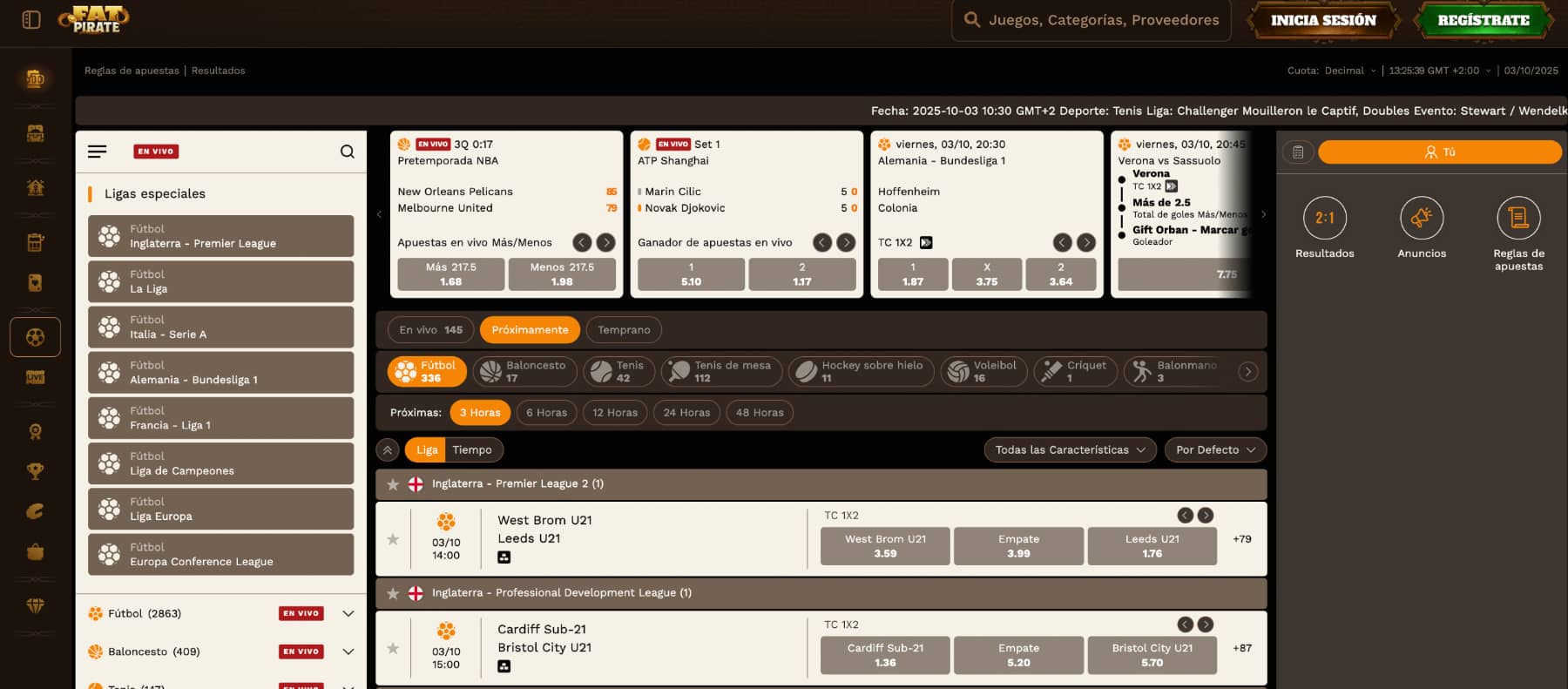This screenshot has height=689, width=1568.
Task: Open the Resultados top link
Action: [x=219, y=71]
